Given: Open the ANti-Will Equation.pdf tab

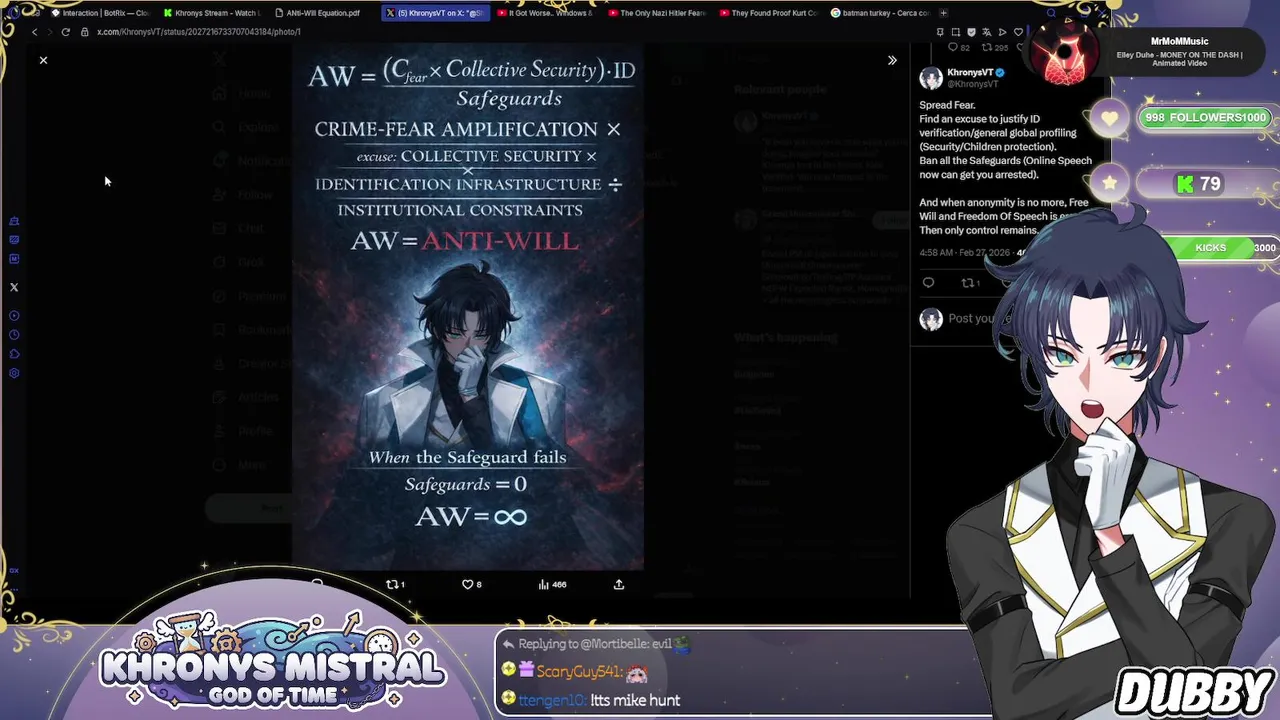Looking at the screenshot, I should pos(322,13).
